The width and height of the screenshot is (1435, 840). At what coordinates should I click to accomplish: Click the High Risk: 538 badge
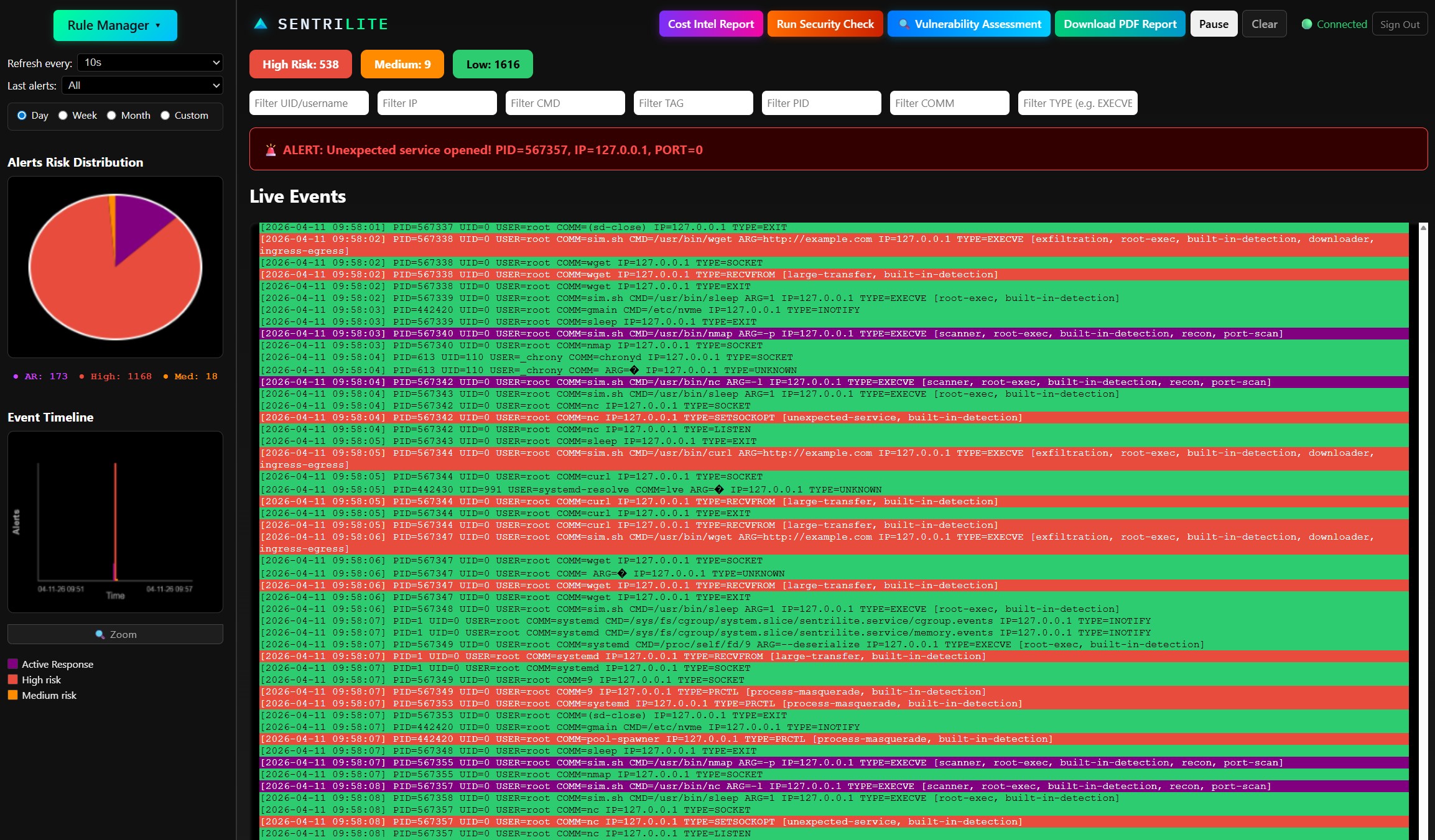[300, 64]
